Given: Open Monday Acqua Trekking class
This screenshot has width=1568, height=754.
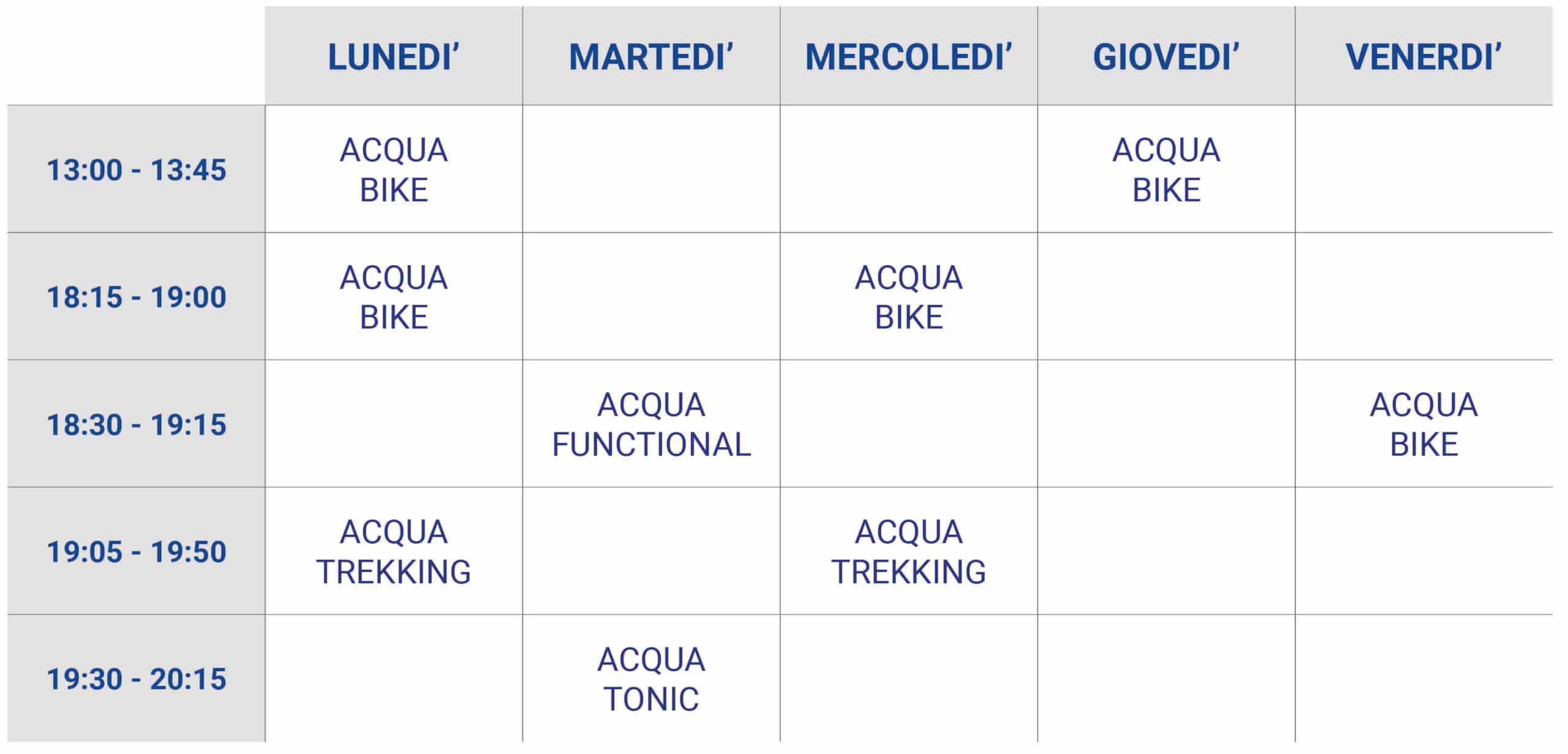Looking at the screenshot, I should [x=394, y=551].
